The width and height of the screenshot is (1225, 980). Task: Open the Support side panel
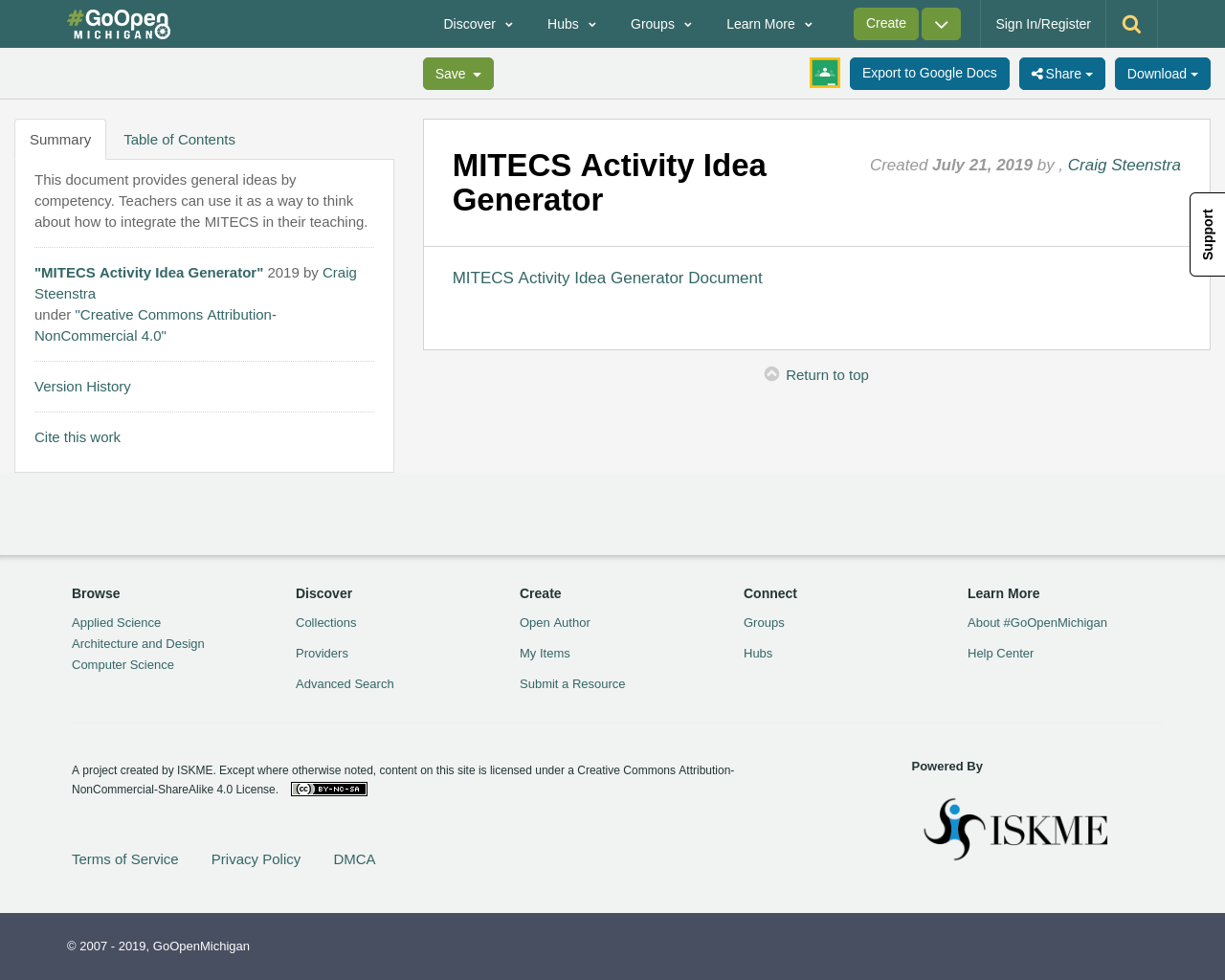pyautogui.click(x=1207, y=234)
